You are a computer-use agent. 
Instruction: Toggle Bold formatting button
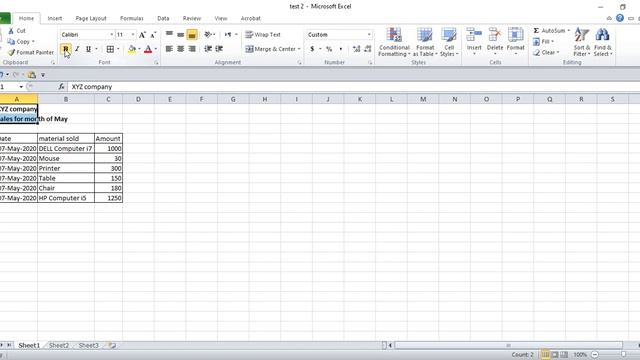coord(66,49)
